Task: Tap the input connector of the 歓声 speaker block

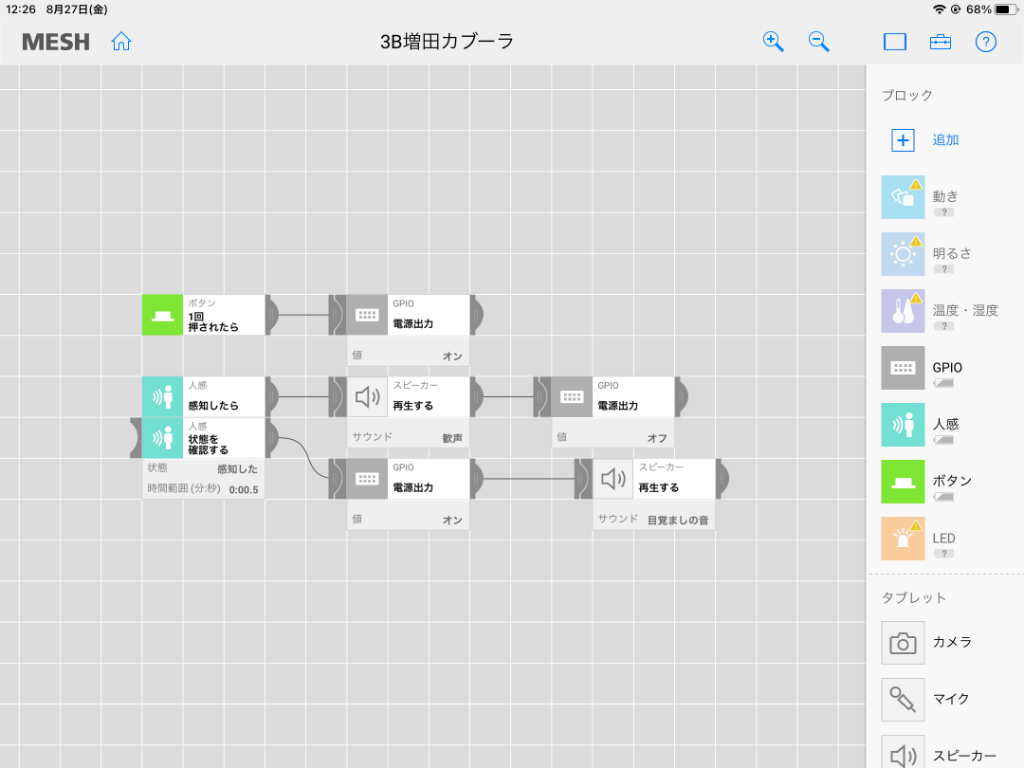Action: tap(337, 396)
